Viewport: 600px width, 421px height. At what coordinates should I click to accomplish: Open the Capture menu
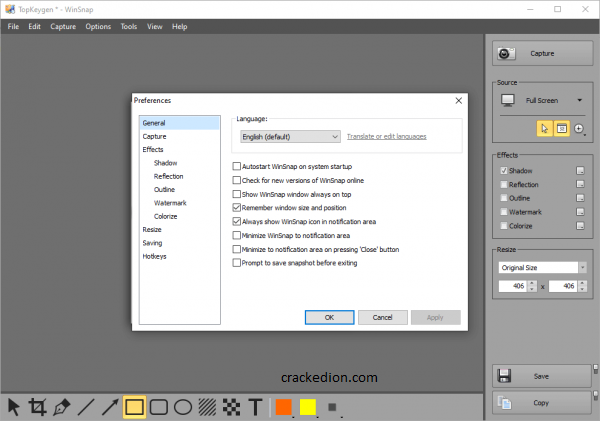pos(63,26)
